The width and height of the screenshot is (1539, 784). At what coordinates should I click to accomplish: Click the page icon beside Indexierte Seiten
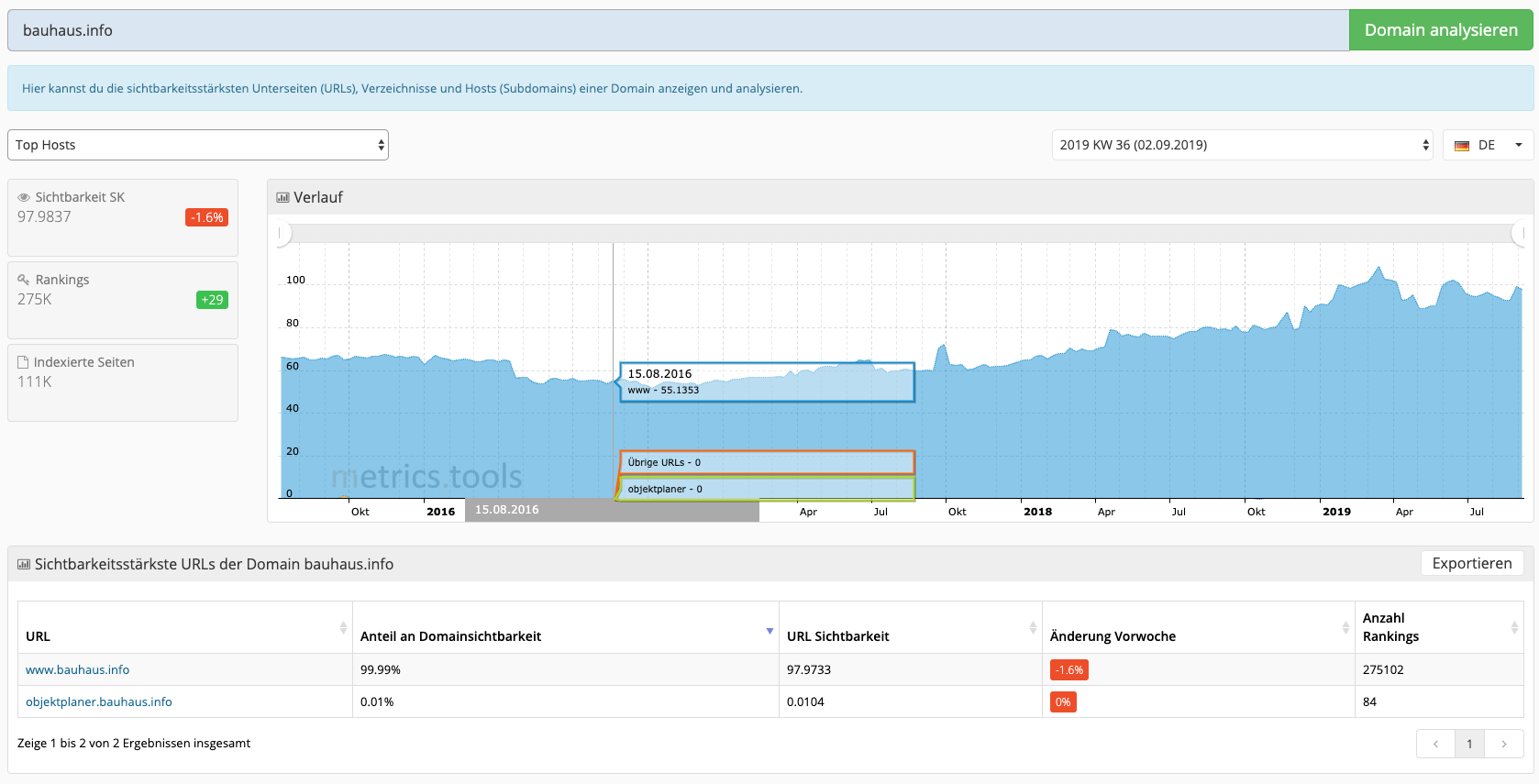[23, 362]
